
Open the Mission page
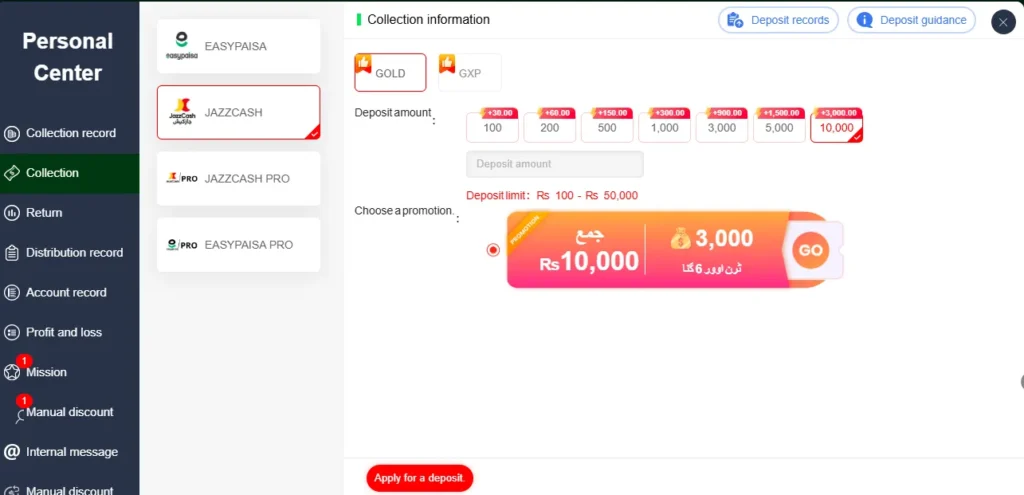(69, 372)
